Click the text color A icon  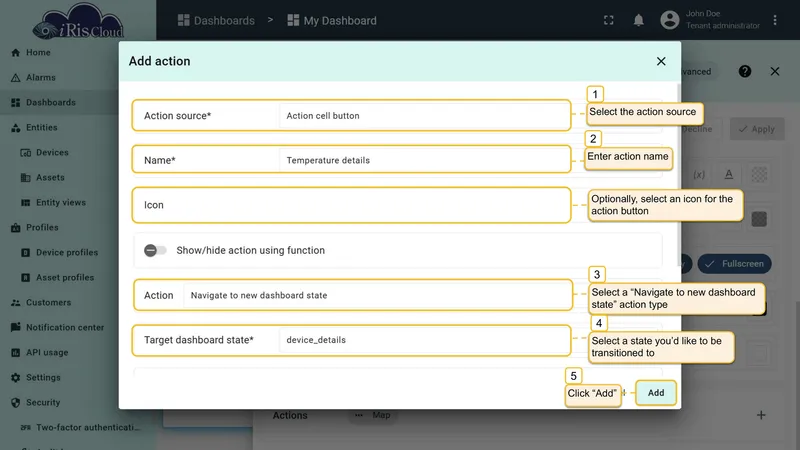(x=729, y=174)
